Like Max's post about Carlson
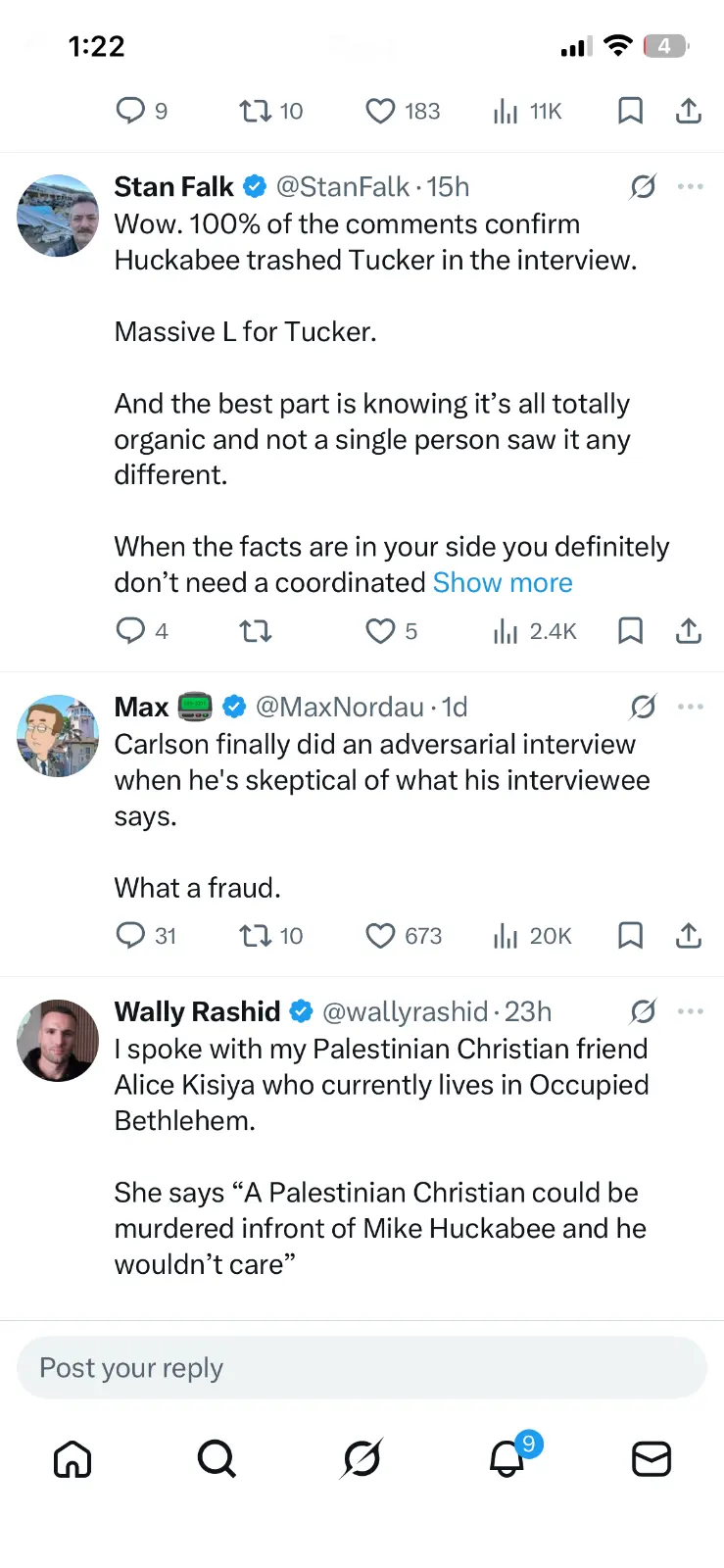724x1568 pixels. point(380,936)
